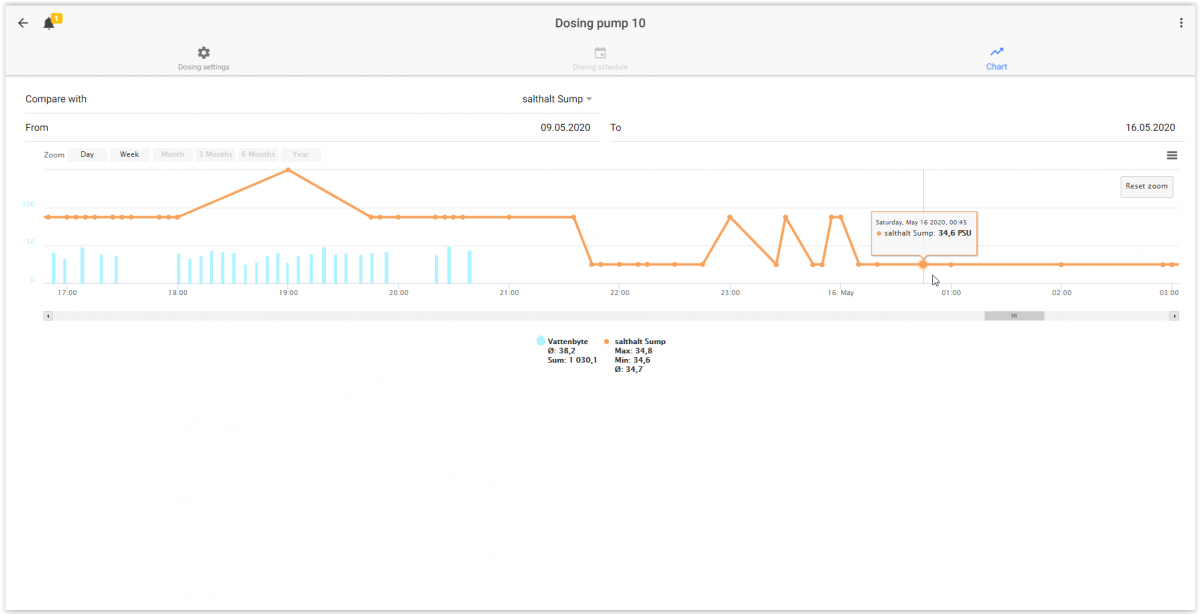Open the three-dot overflow menu
This screenshot has height=615, width=1200.
(1181, 23)
